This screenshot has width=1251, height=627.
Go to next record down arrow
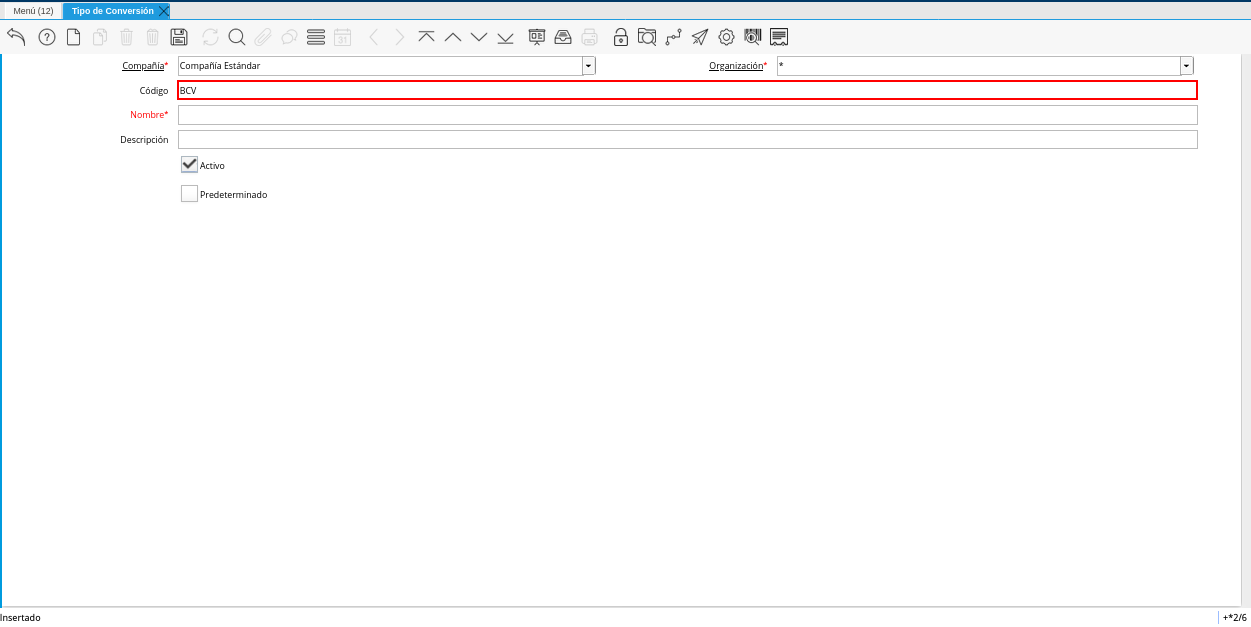coord(479,37)
